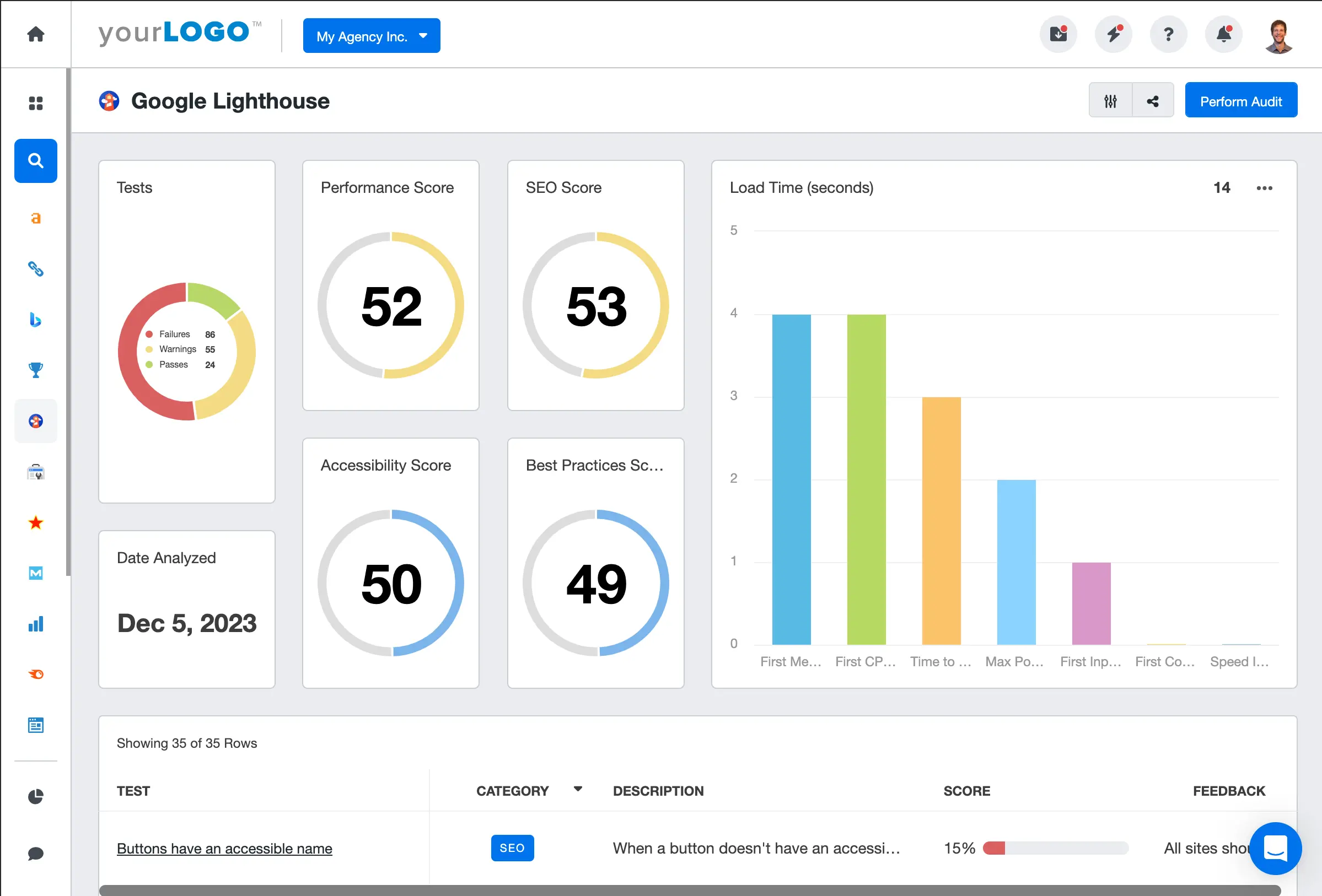Open the notifications bell icon
Viewport: 1322px width, 896px height.
pyautogui.click(x=1223, y=35)
